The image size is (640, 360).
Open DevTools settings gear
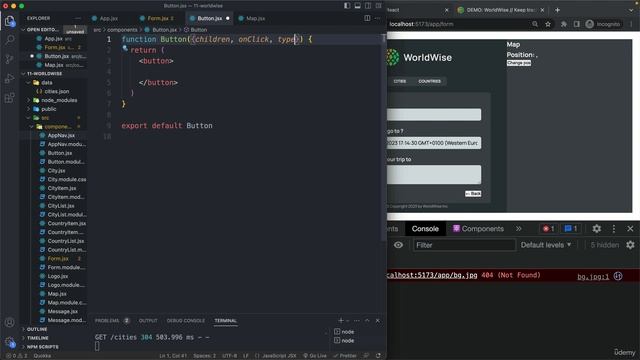tap(597, 229)
